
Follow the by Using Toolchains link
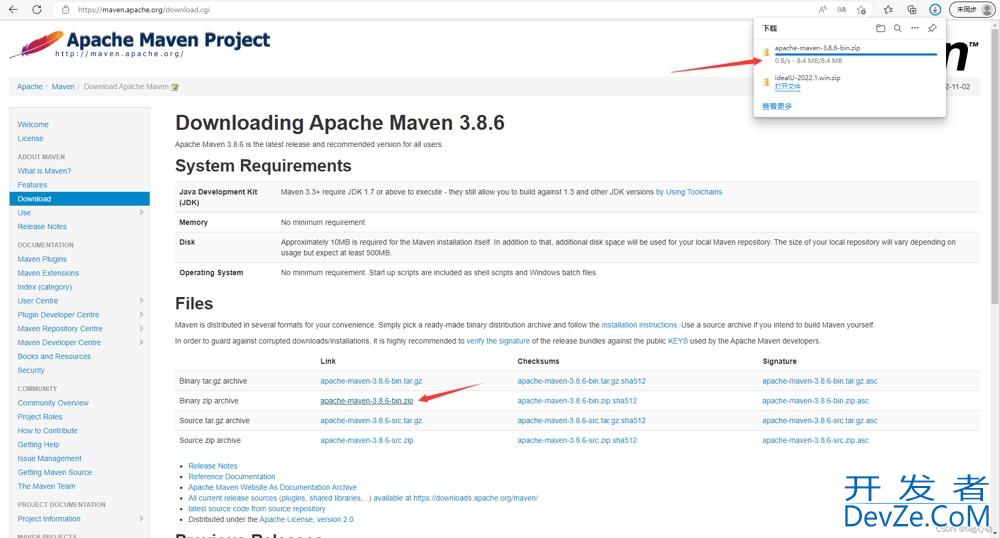[x=689, y=192]
